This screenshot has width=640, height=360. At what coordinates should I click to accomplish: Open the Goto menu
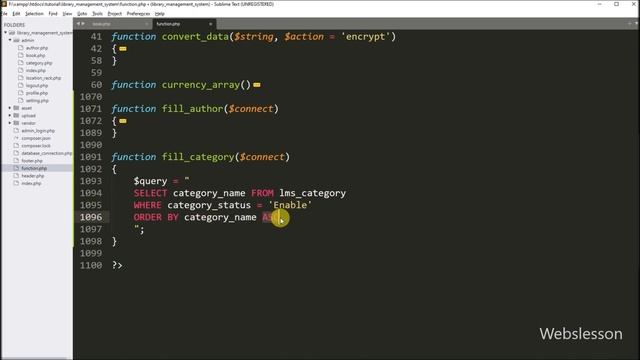82,13
